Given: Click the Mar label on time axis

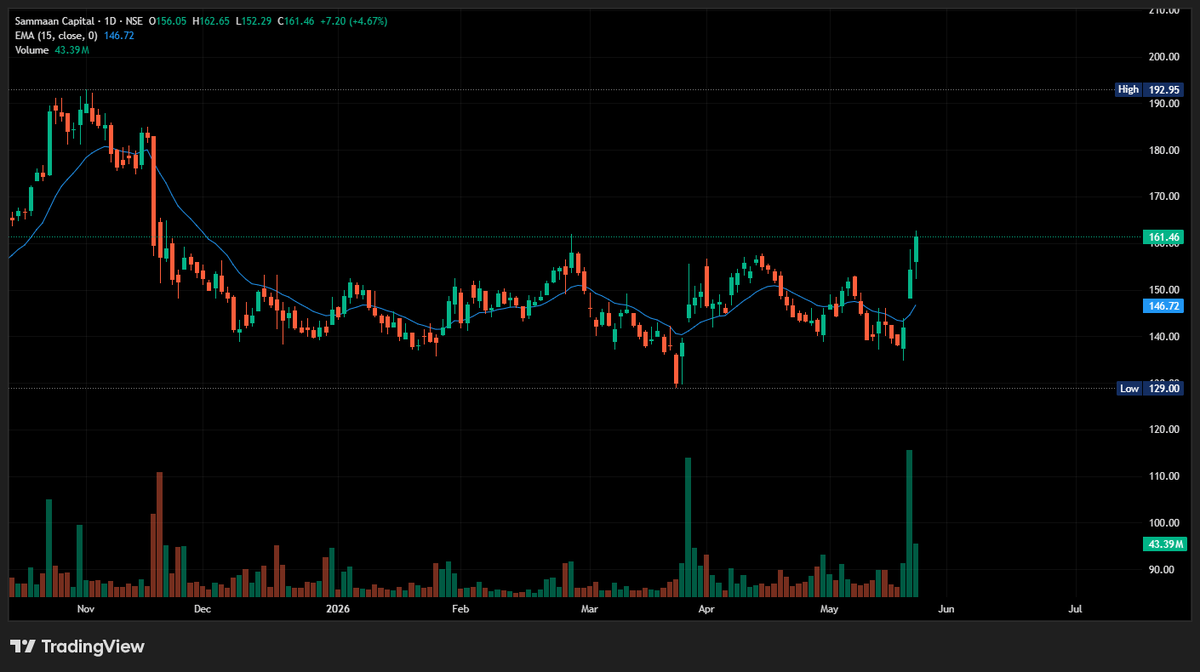Looking at the screenshot, I should pos(589,608).
